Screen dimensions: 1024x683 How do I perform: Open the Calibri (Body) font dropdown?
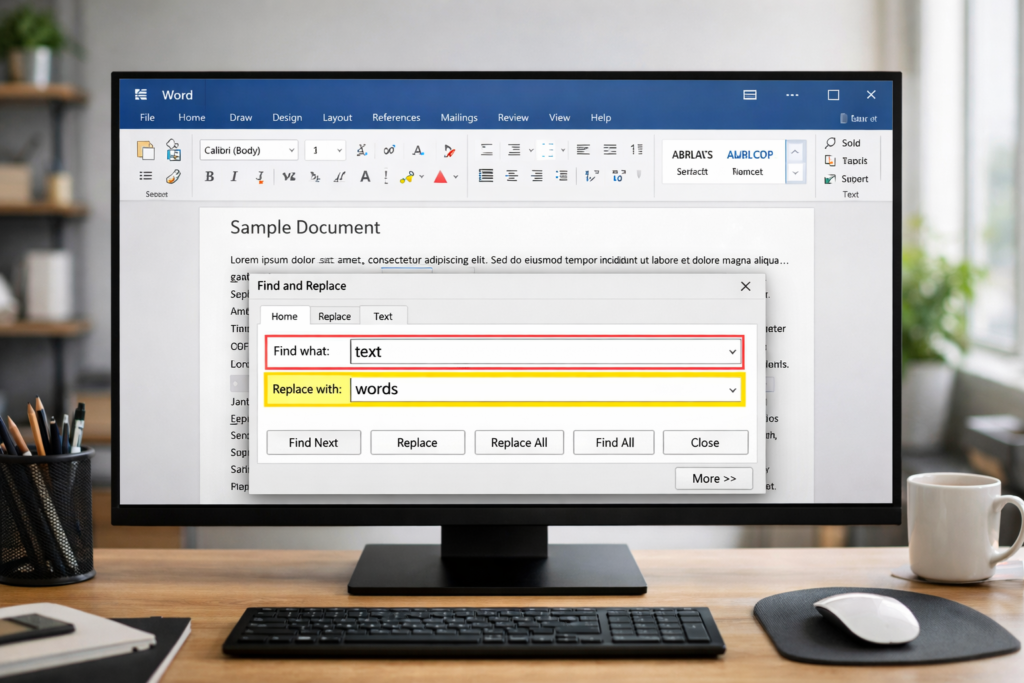coord(249,150)
